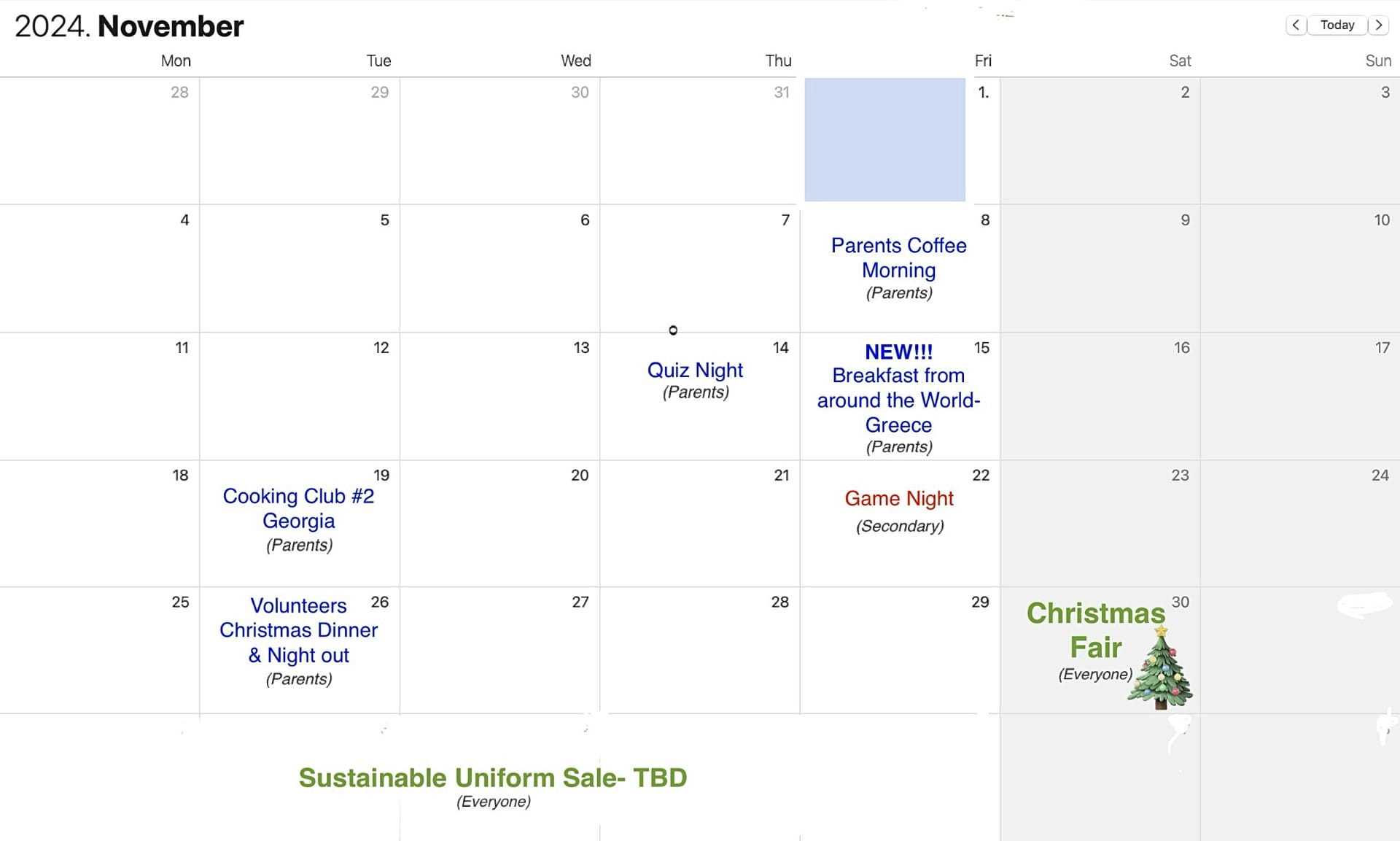Open the Cooking Club #2 Georgia event

click(x=298, y=508)
